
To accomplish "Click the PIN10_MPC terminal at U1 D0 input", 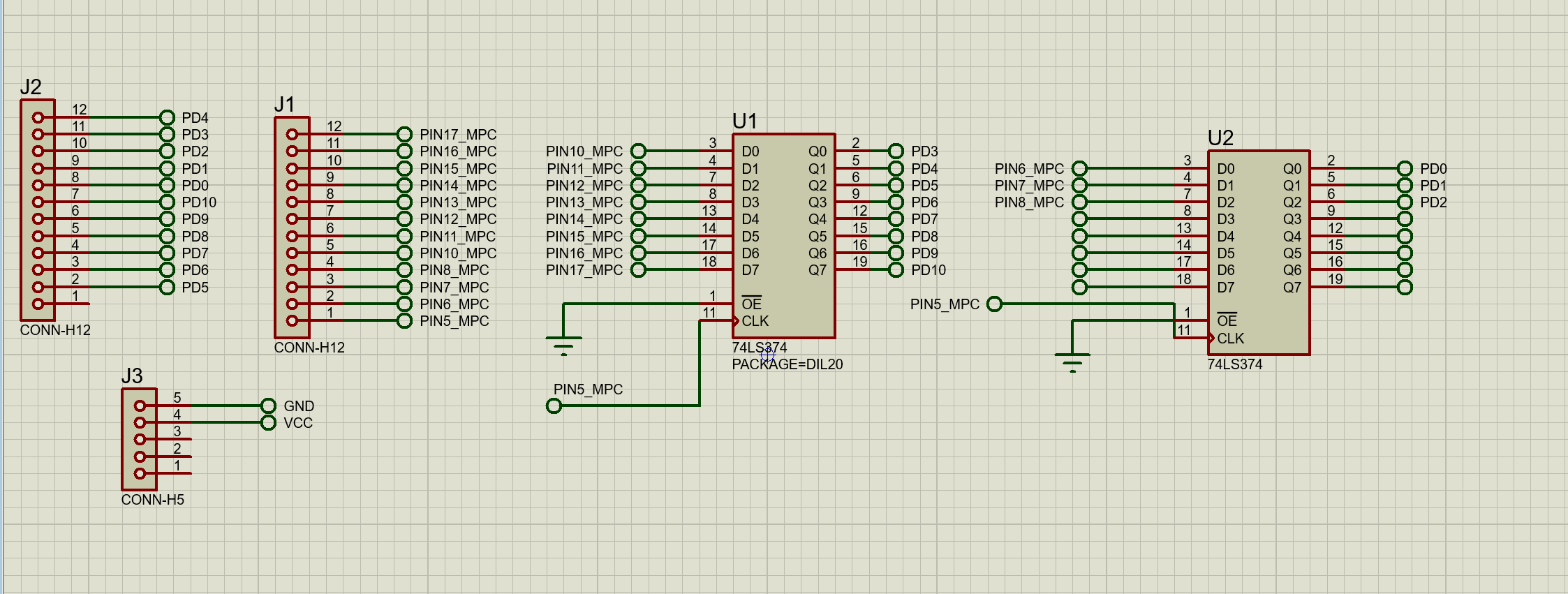I will [x=638, y=151].
